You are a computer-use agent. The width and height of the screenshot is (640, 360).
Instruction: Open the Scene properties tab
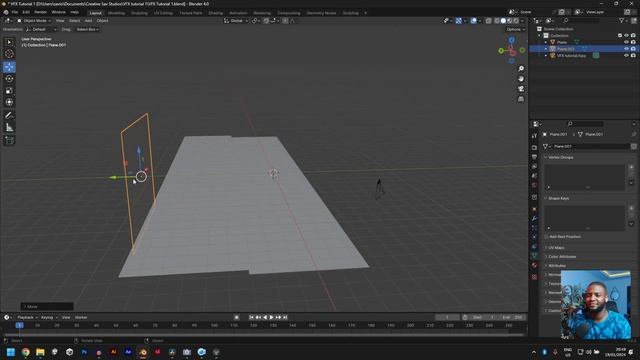(534, 176)
